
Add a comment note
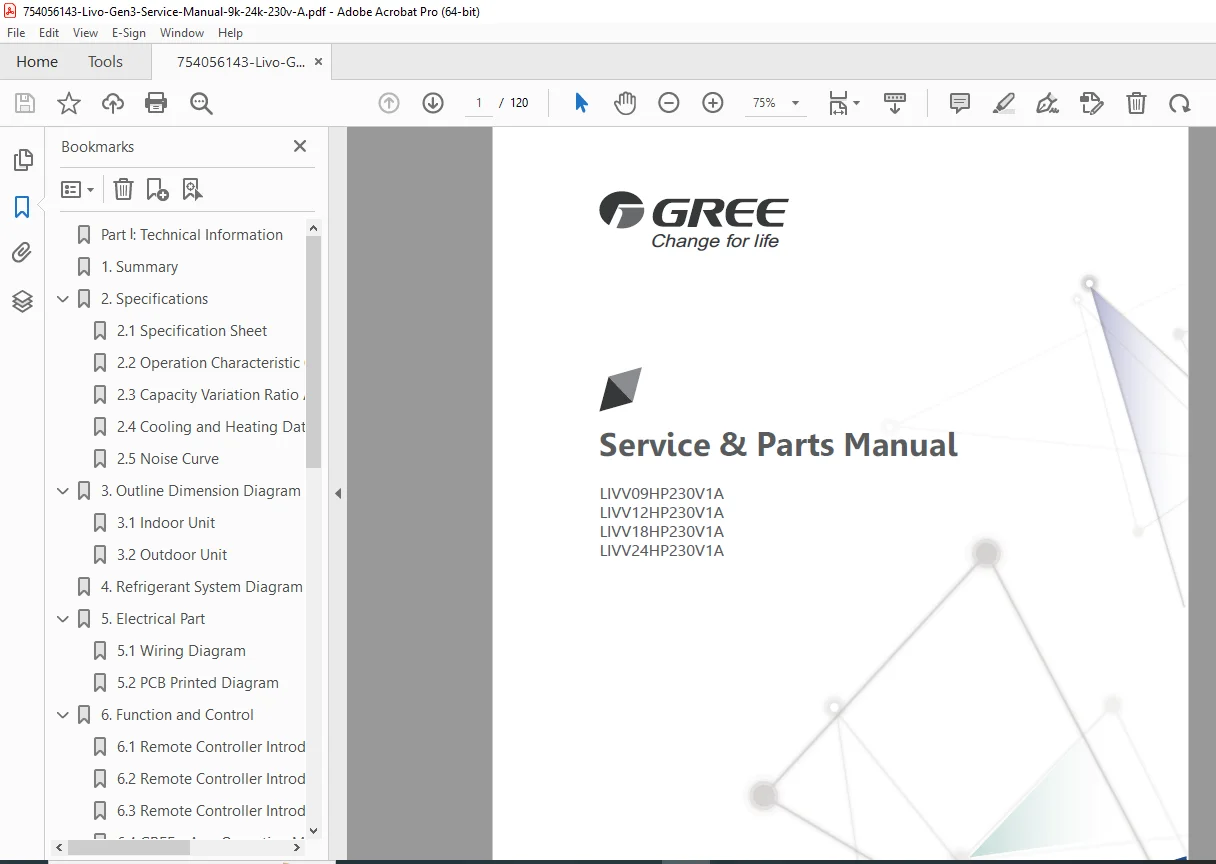point(960,103)
